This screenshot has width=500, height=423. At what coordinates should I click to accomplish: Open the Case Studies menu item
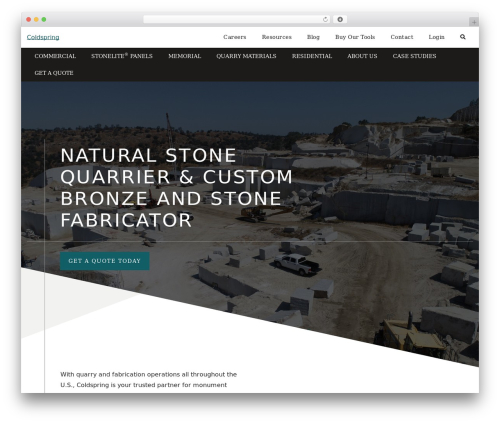coord(414,56)
